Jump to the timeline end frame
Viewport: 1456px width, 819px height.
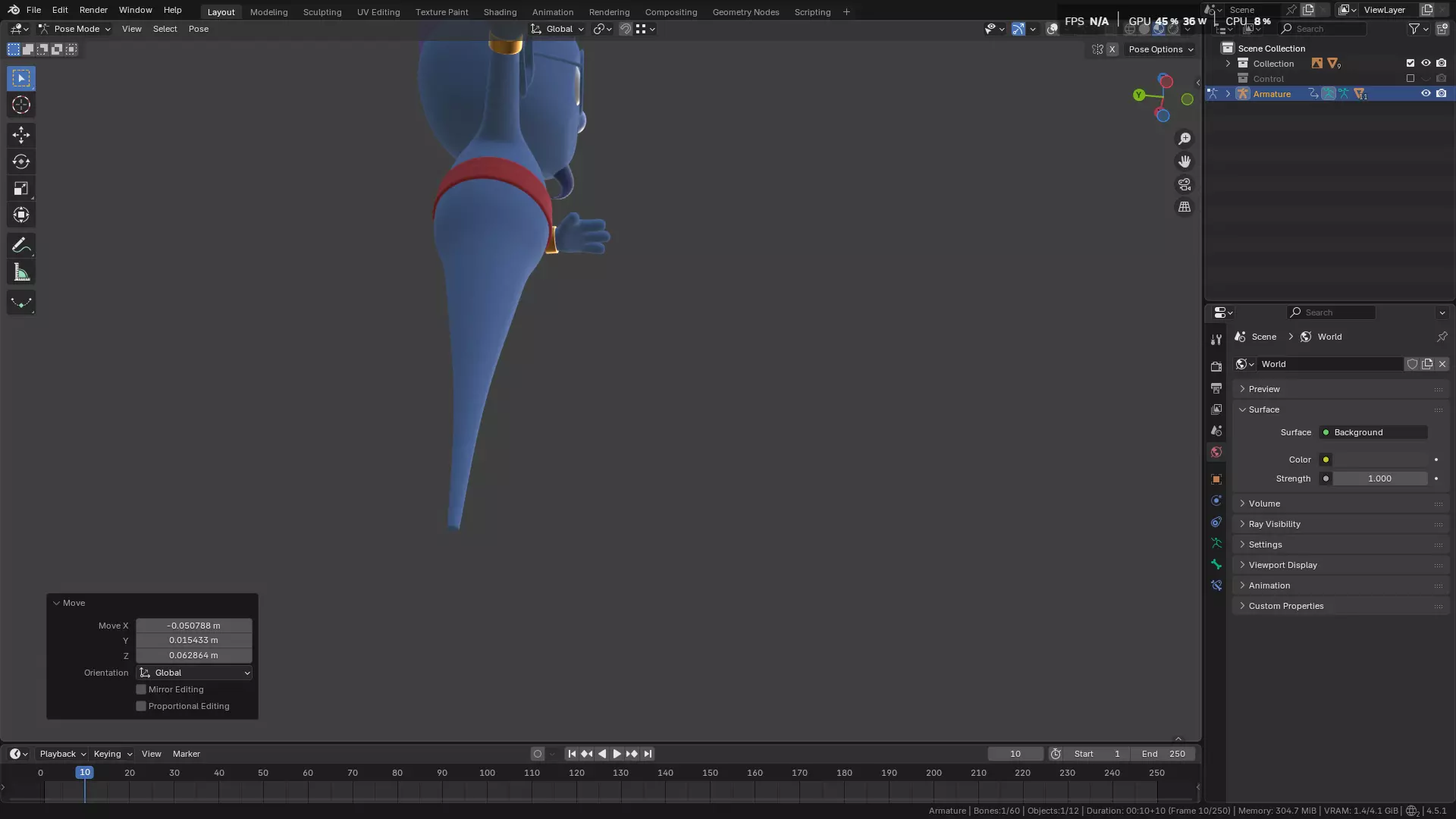647,754
